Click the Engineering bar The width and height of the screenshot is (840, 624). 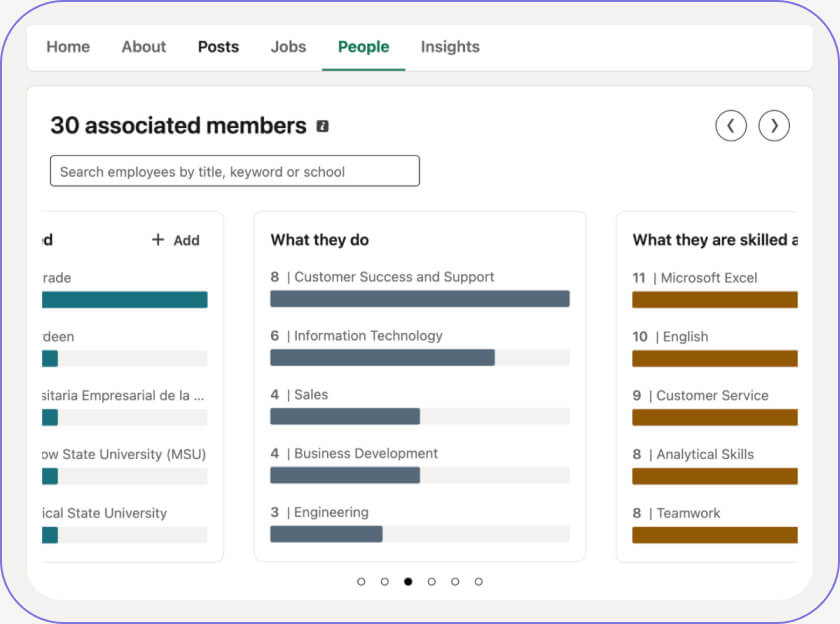[x=419, y=534]
